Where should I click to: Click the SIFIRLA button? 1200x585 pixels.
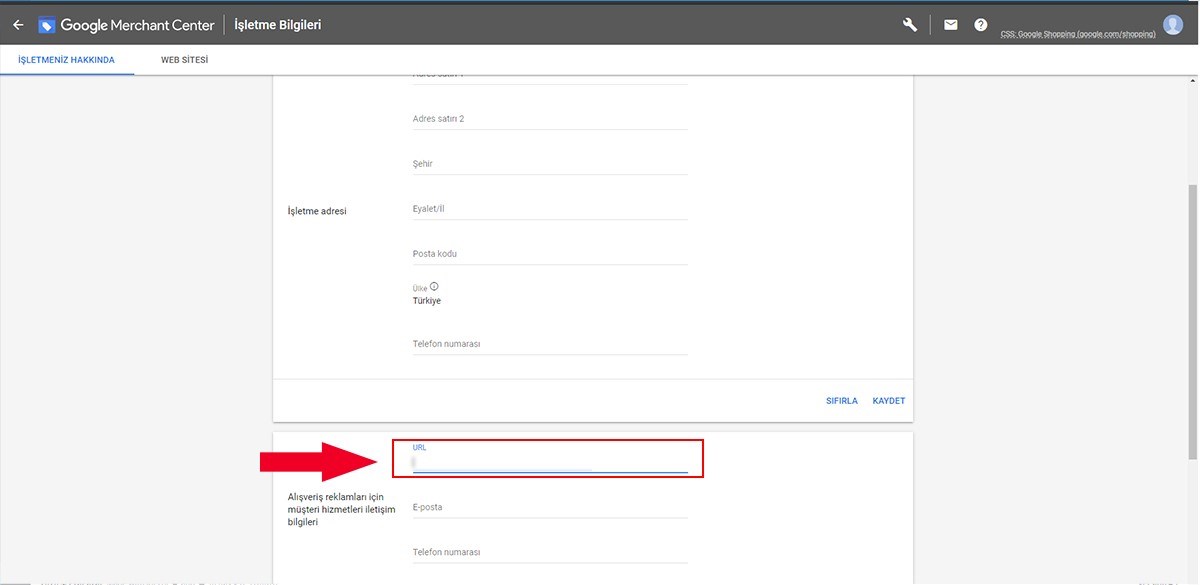[x=842, y=401]
